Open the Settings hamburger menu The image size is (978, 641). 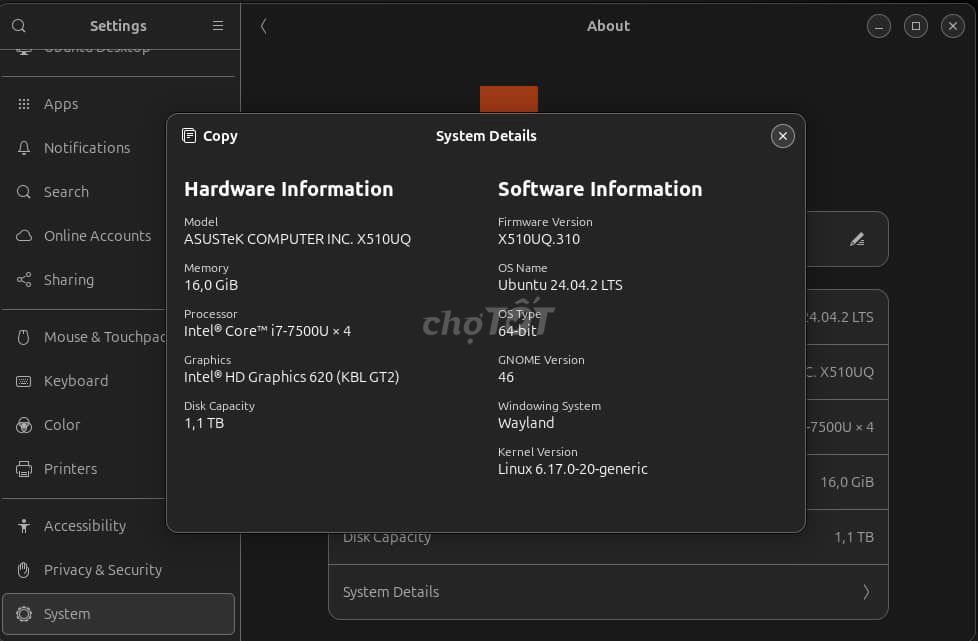[x=218, y=26]
